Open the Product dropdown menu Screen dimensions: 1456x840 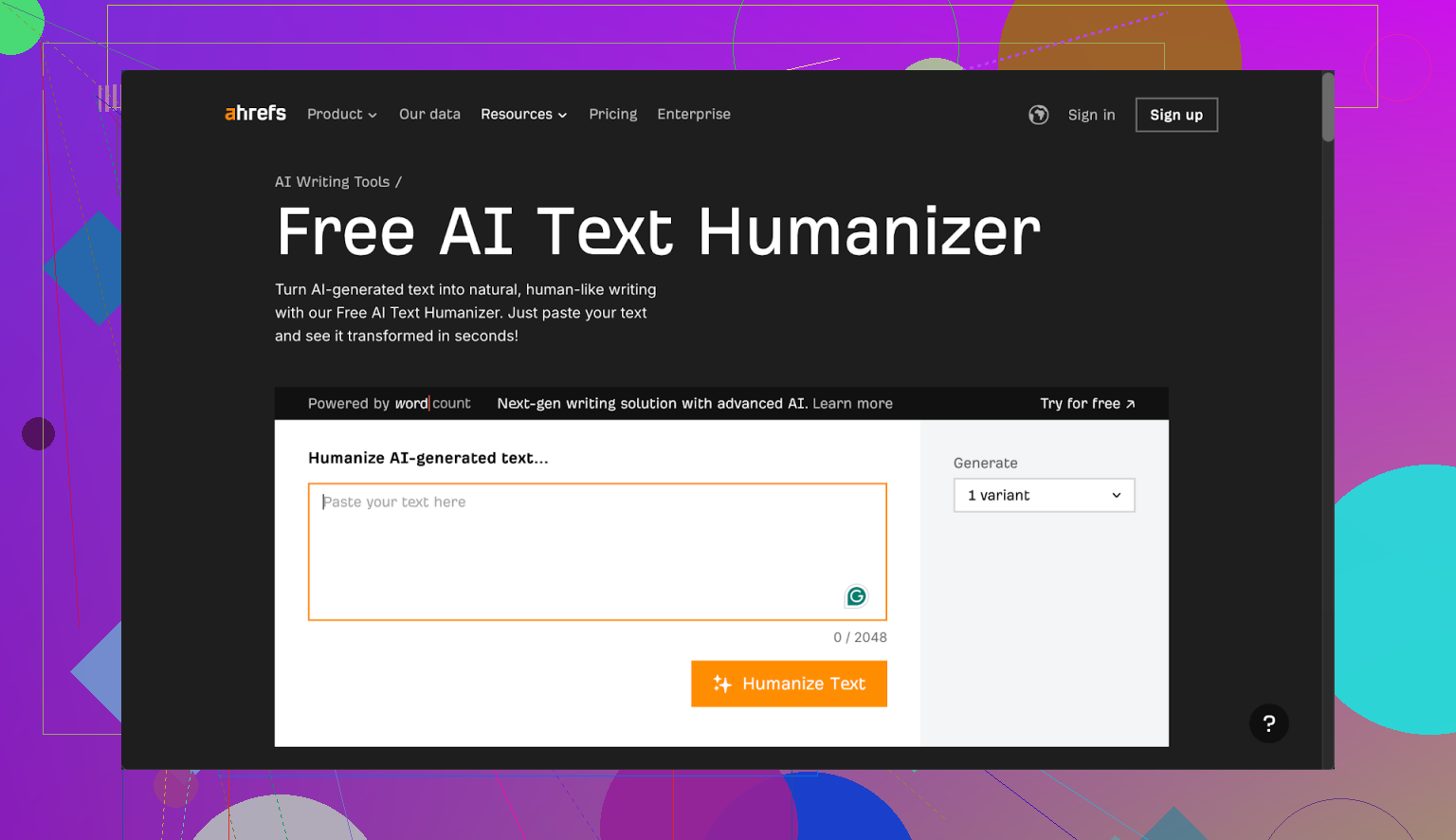coord(340,114)
